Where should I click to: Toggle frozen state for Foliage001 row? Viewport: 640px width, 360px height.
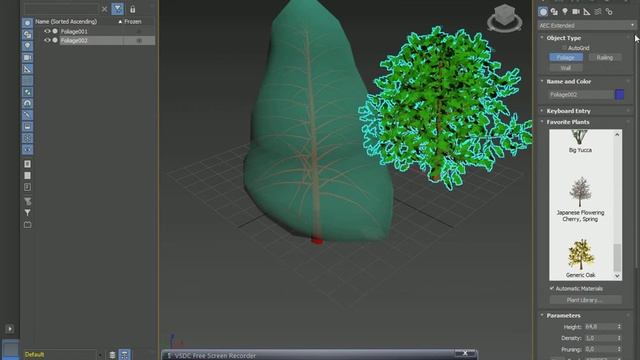pos(139,31)
